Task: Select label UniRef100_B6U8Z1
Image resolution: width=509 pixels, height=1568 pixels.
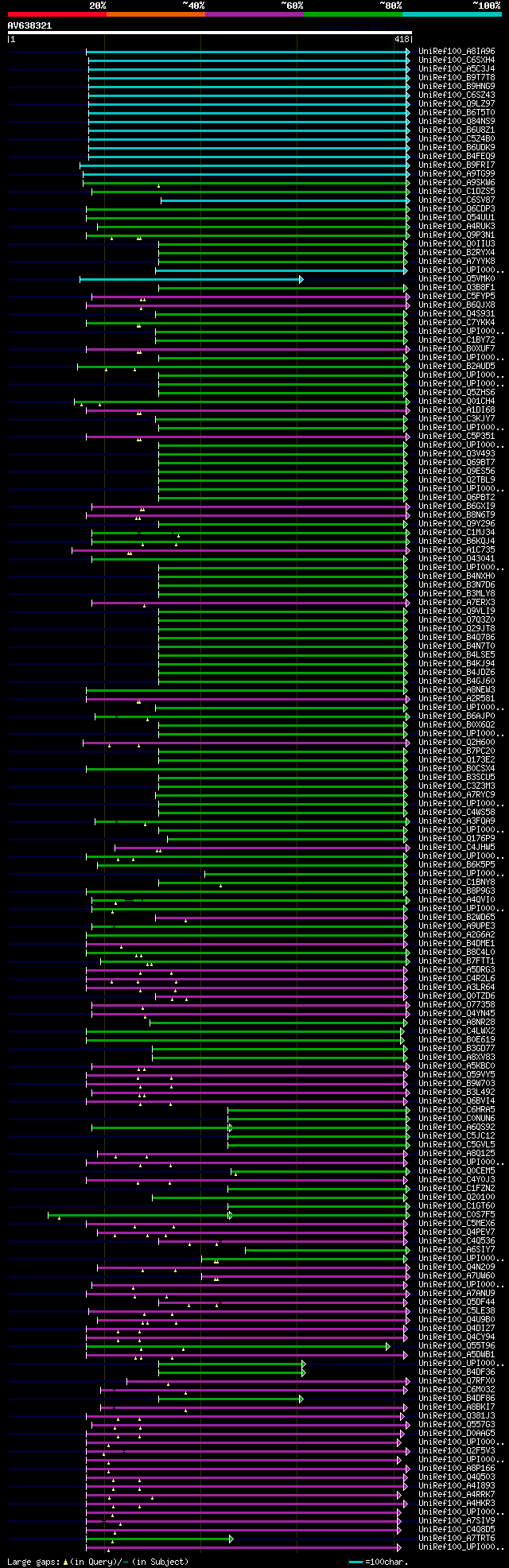Action: [457, 130]
